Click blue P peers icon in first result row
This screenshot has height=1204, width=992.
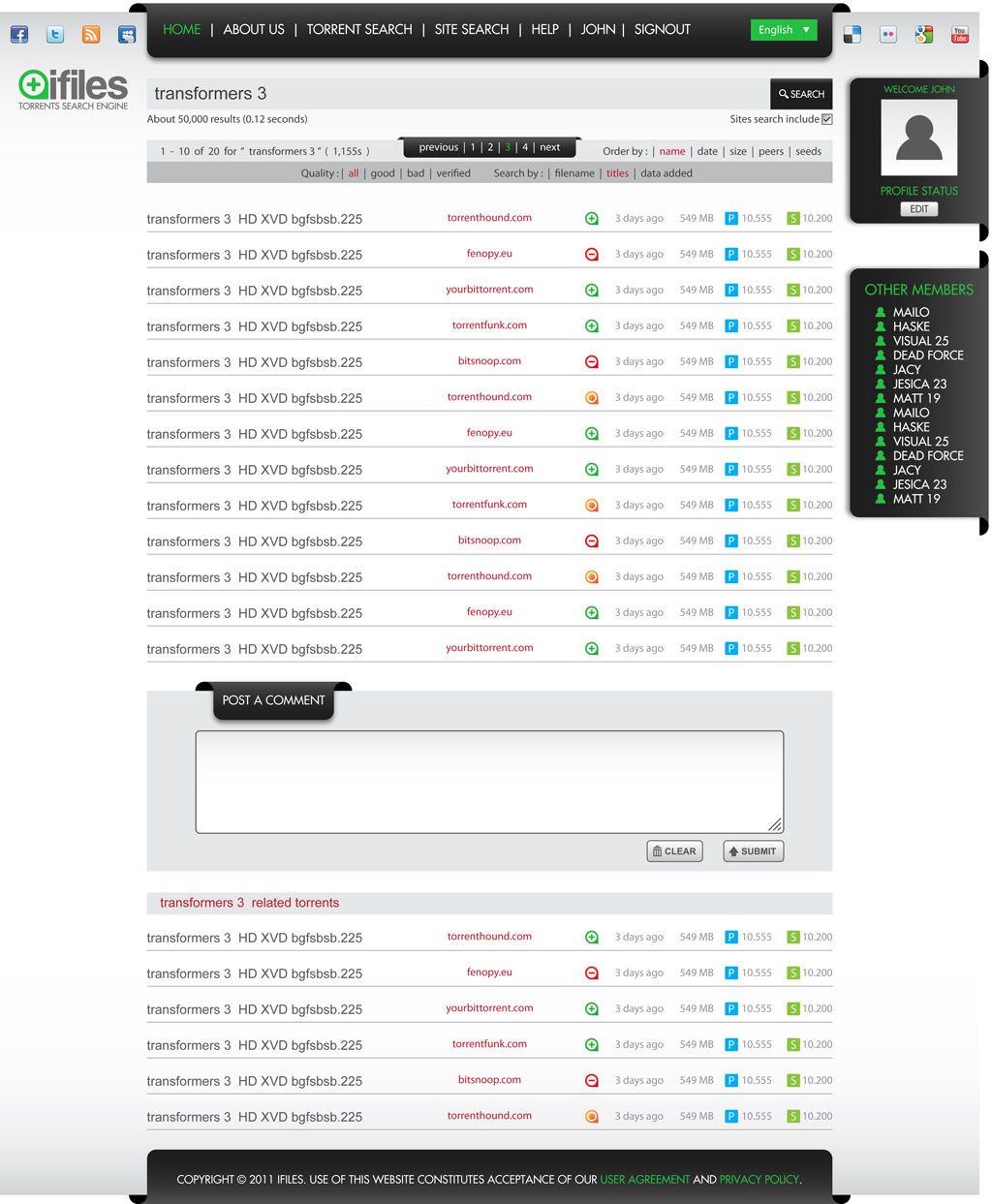click(x=731, y=219)
